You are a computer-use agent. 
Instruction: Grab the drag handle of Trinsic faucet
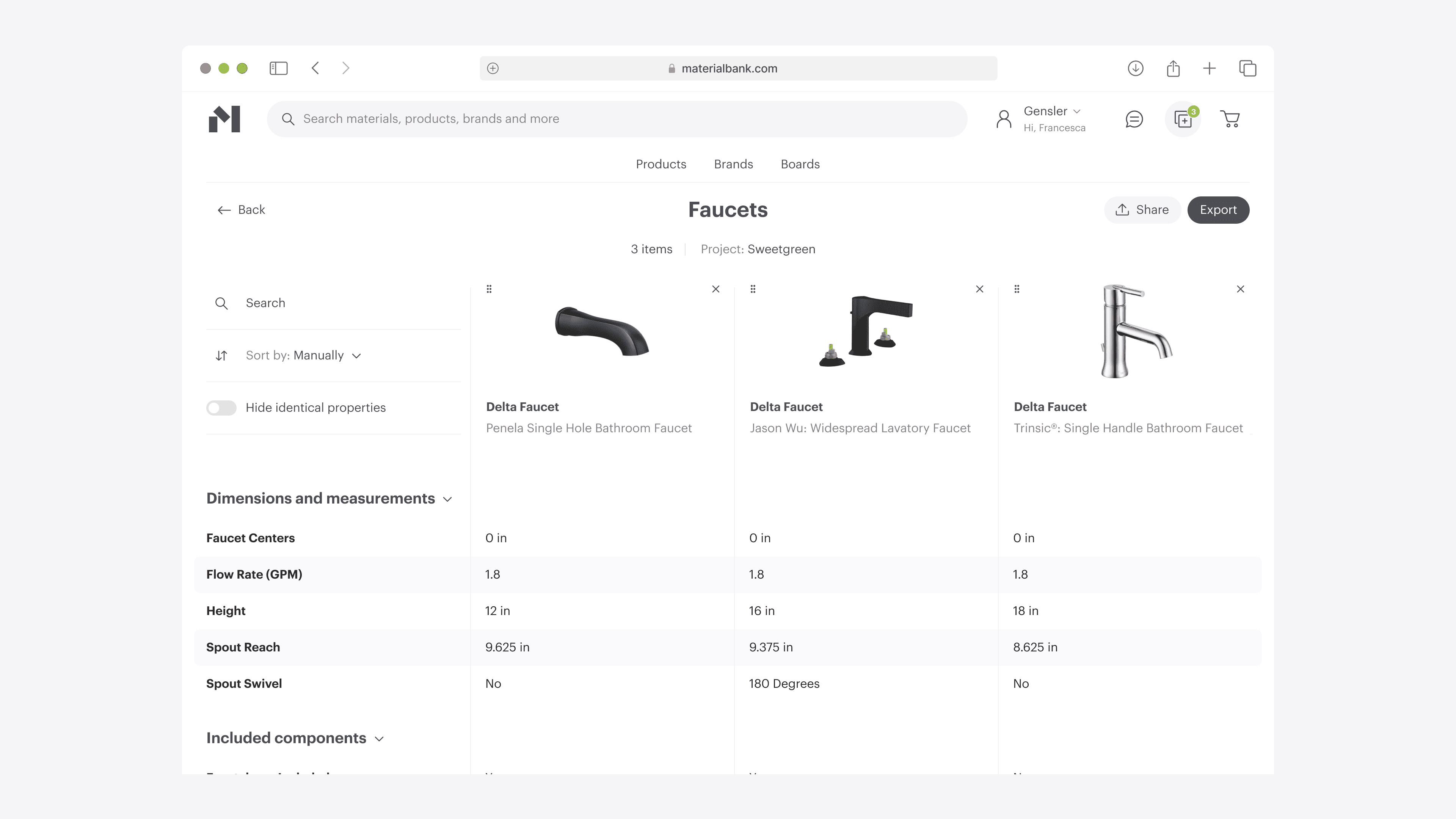(x=1017, y=289)
